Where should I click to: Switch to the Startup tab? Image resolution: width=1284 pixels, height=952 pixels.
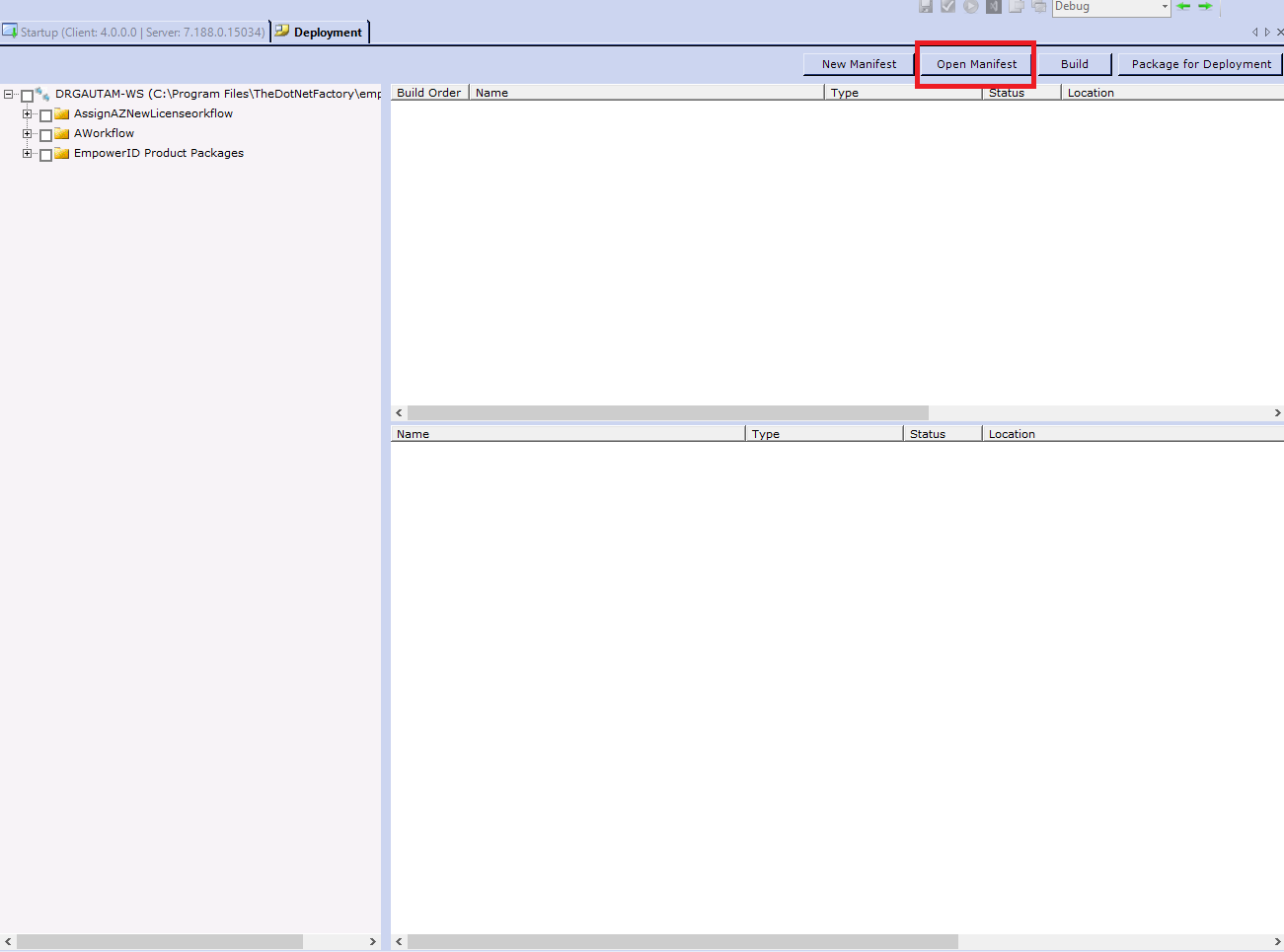(135, 31)
